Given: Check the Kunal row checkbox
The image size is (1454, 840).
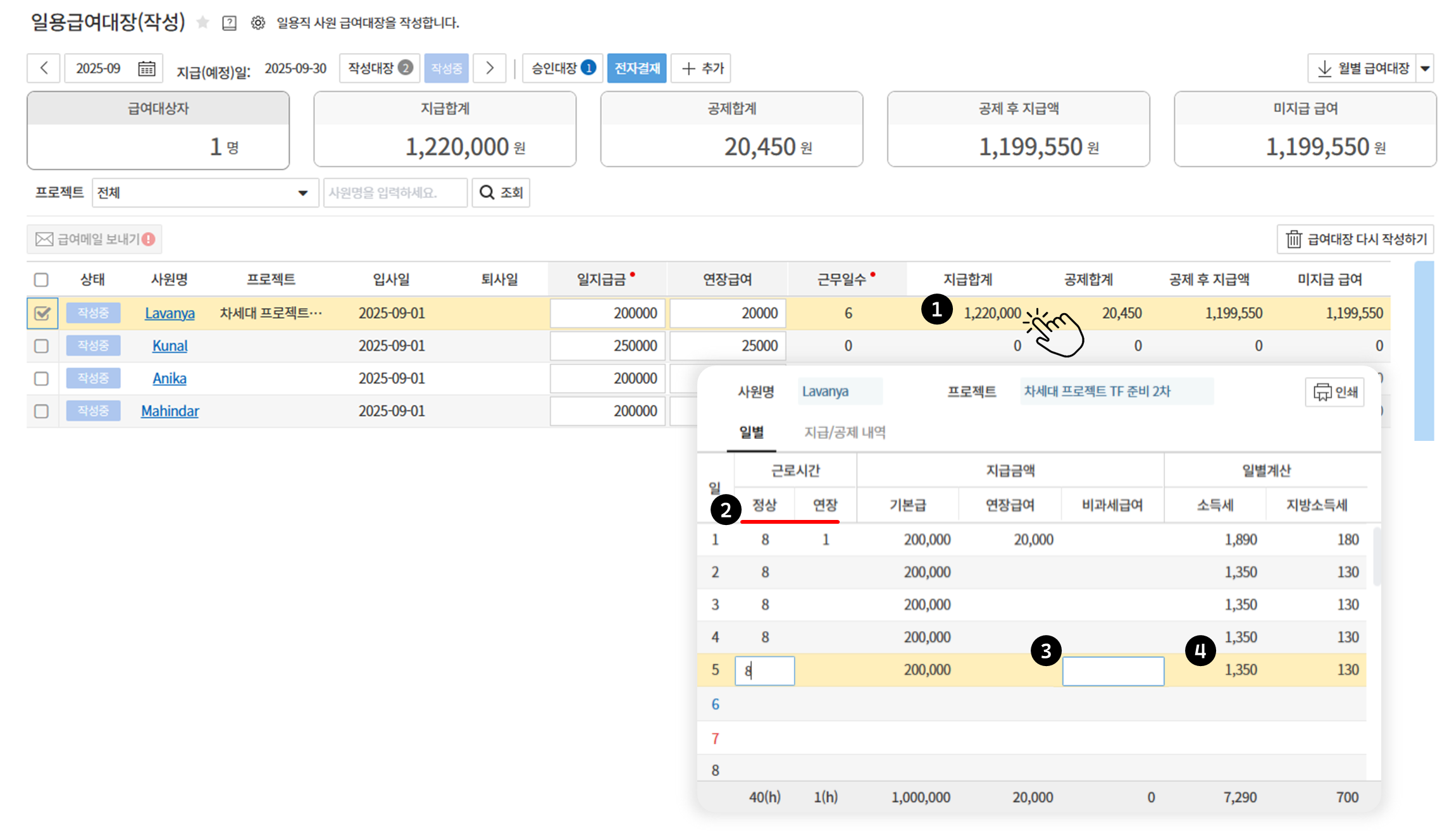Looking at the screenshot, I should 42,346.
